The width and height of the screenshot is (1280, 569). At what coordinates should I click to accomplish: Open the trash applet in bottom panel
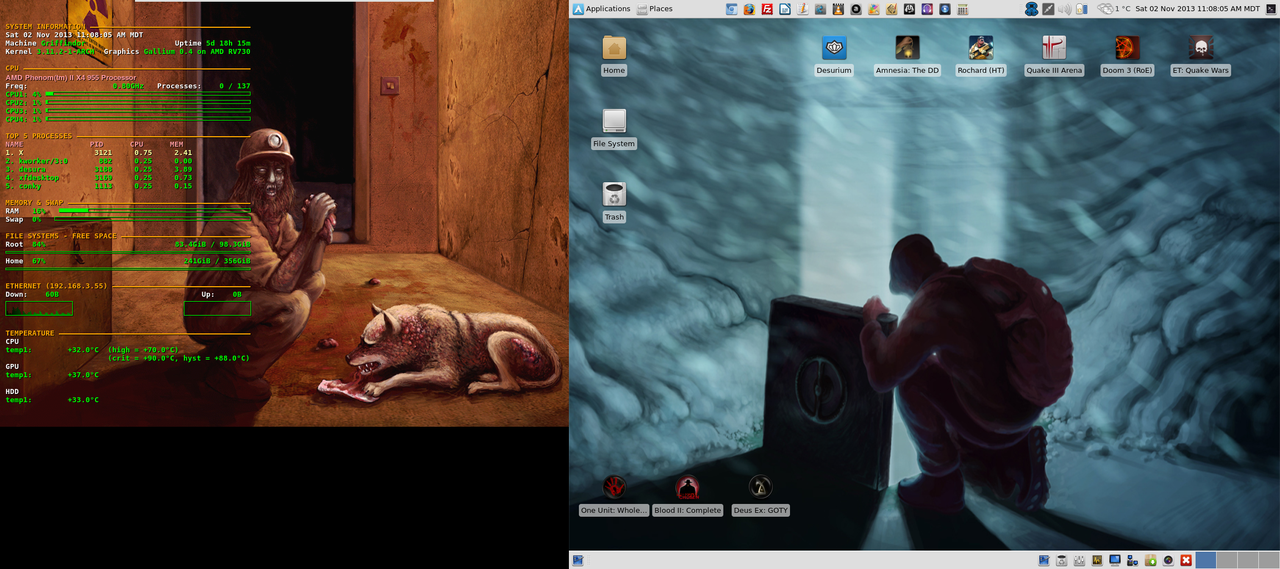pyautogui.click(x=1061, y=560)
